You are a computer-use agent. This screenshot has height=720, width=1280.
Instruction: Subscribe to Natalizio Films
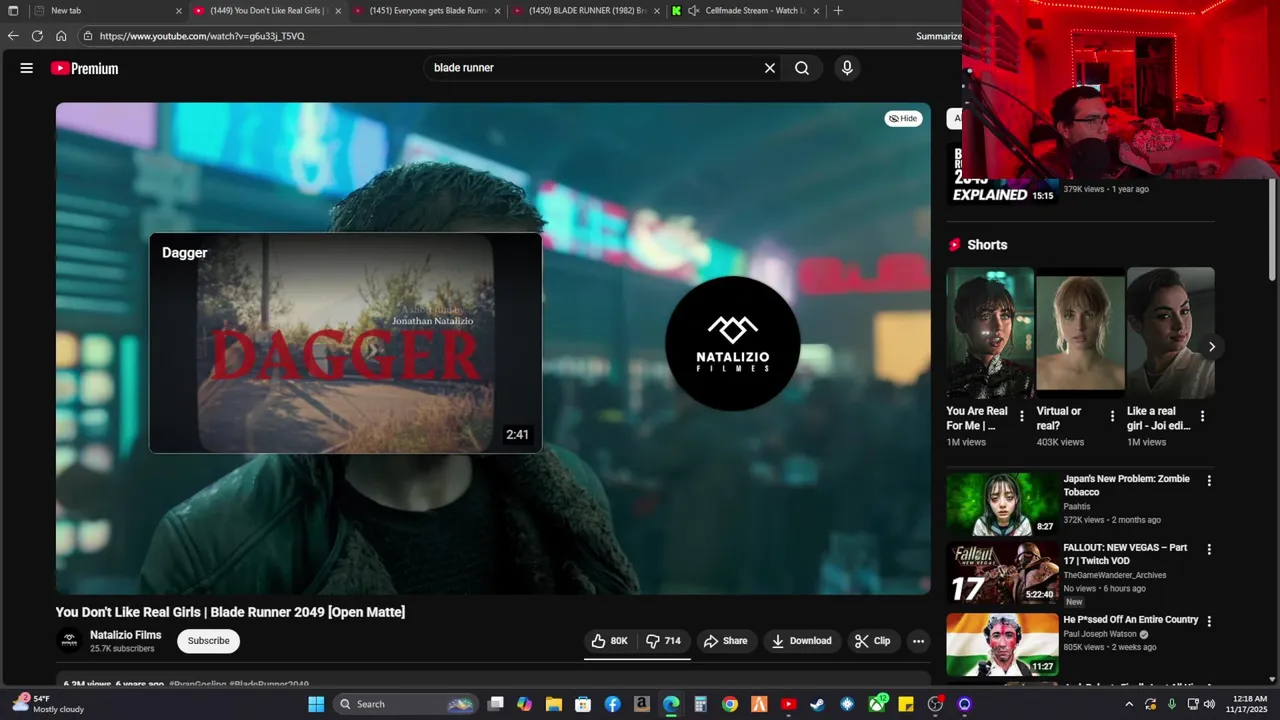coord(208,641)
